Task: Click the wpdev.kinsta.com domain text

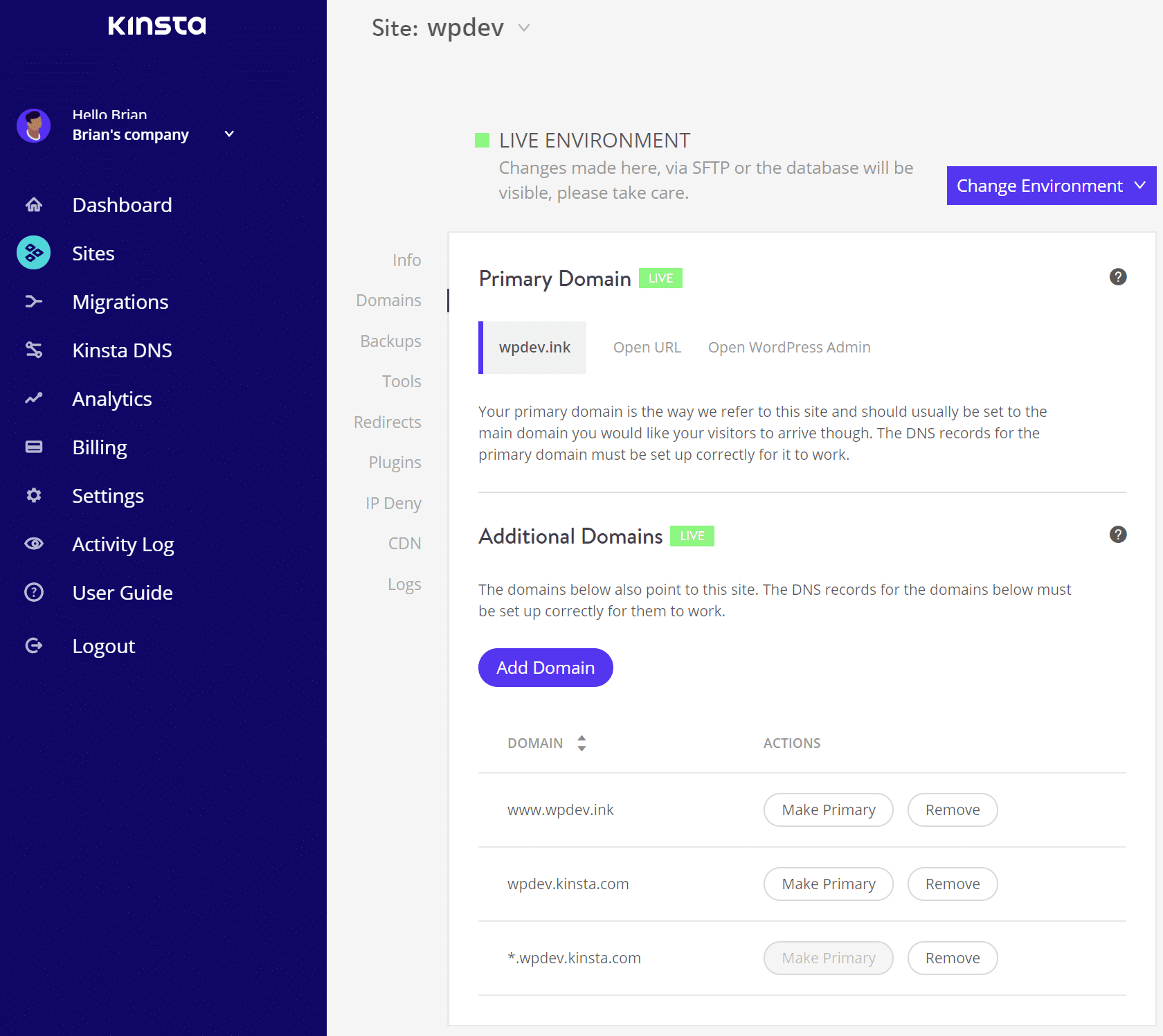Action: (568, 884)
